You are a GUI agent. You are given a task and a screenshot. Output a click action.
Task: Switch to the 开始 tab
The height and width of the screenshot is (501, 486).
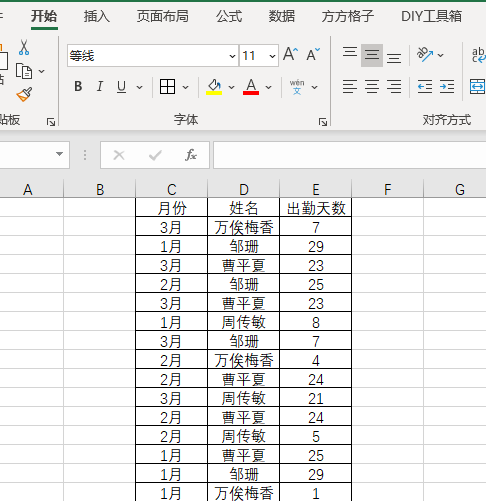click(44, 16)
